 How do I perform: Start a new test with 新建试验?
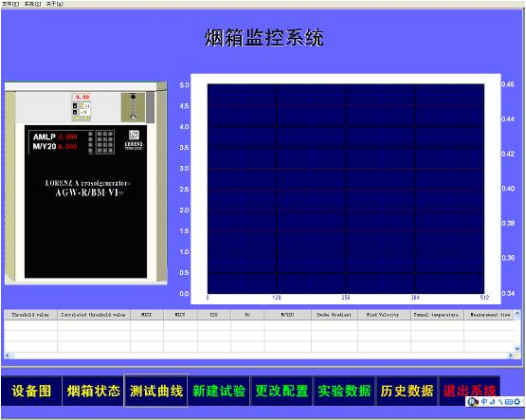tap(219, 391)
